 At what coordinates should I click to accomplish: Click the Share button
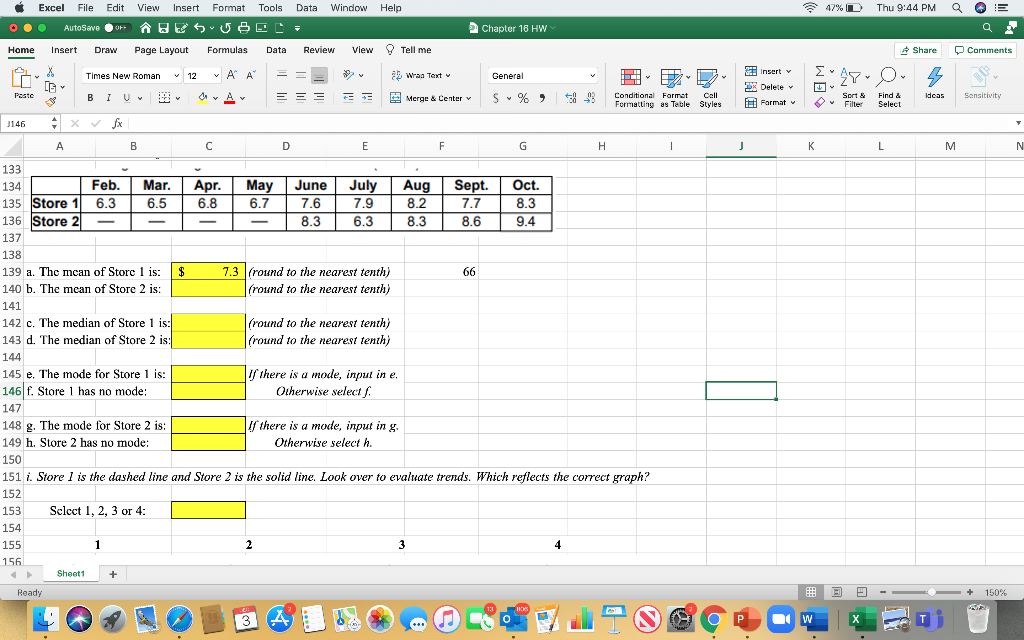pyautogui.click(x=919, y=50)
